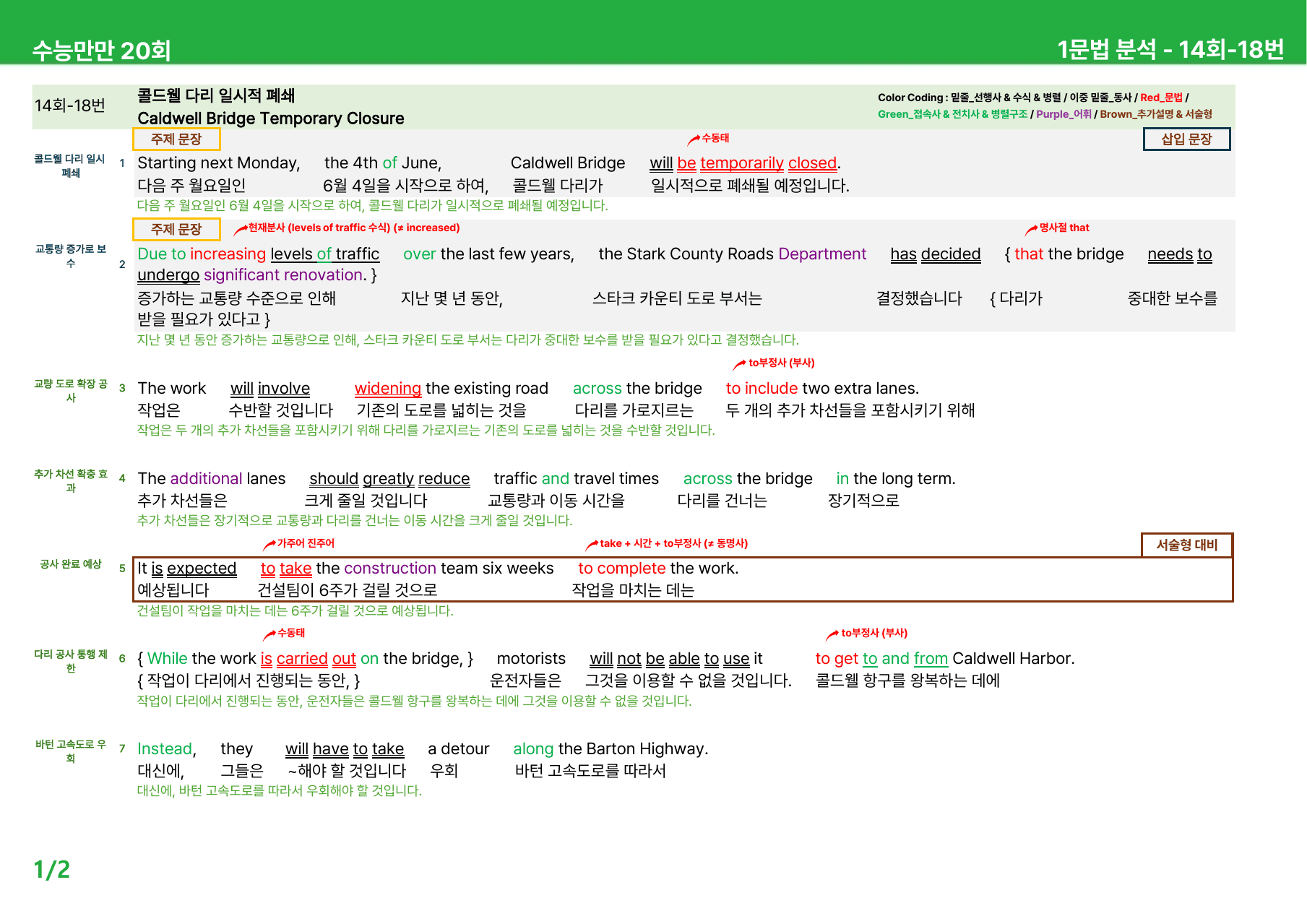Image resolution: width=1307 pixels, height=924 pixels.
Task: Click the Caldwell Bridge Temporary Closure title
Action: point(271,118)
